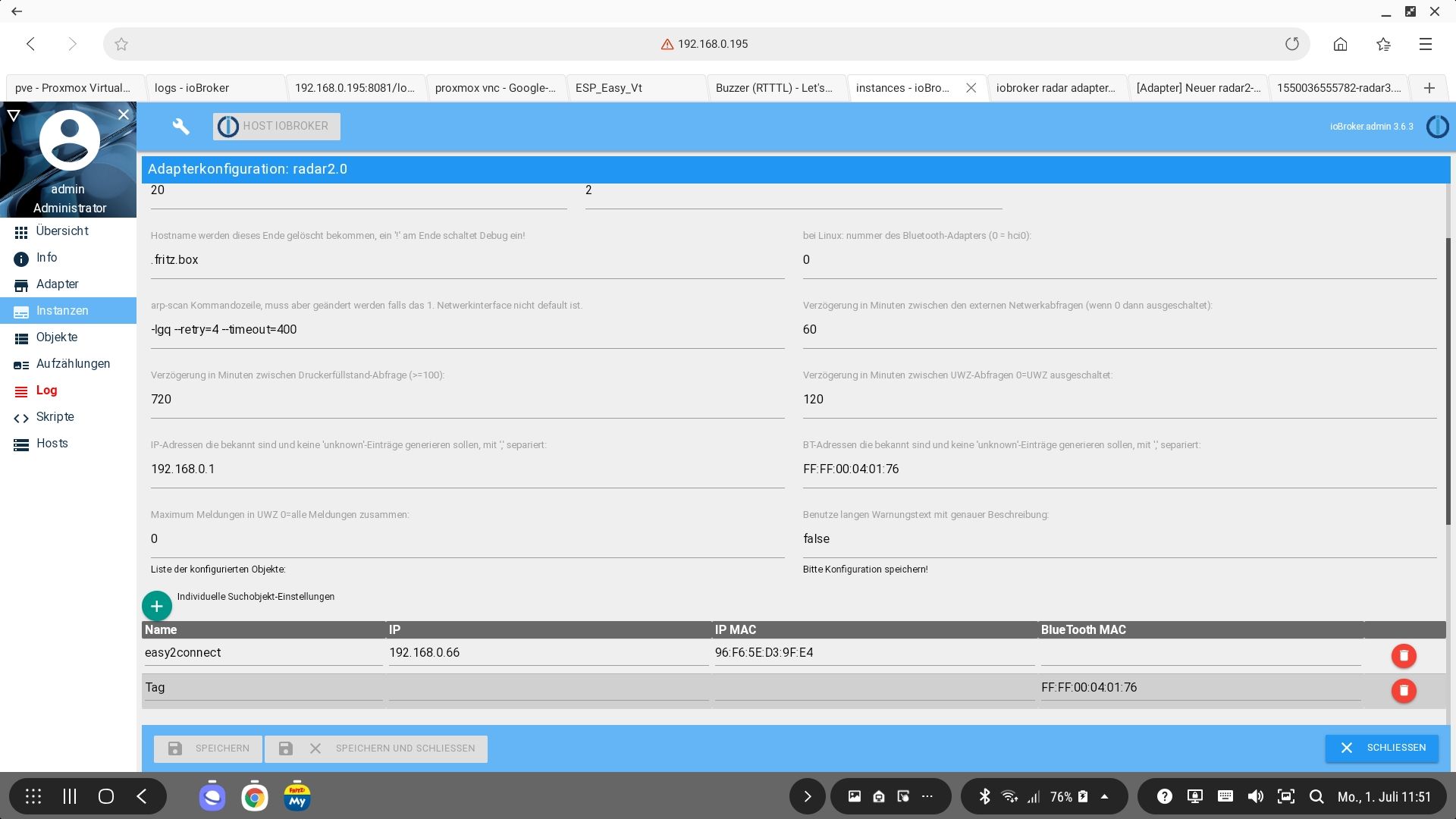Launch Samsung Internet from taskbar
This screenshot has width=1456, height=819.
(212, 797)
